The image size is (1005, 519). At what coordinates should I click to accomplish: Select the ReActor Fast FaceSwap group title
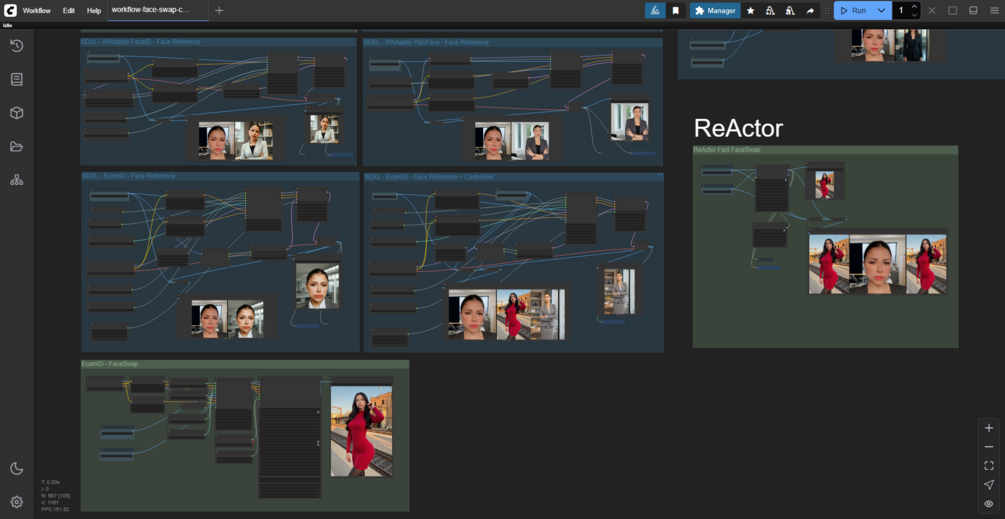(726, 150)
